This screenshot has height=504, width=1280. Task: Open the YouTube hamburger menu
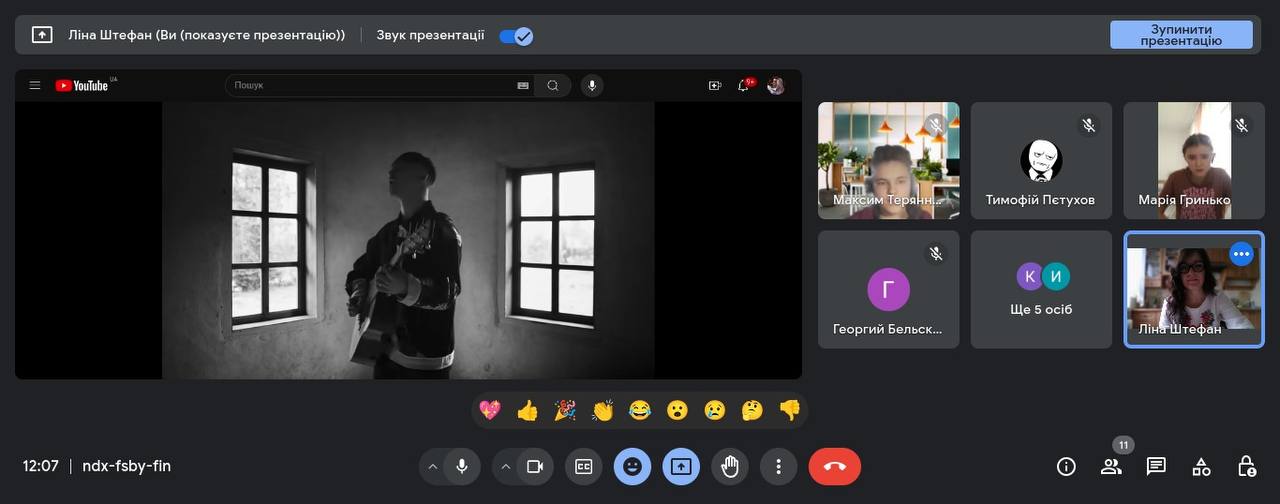(x=35, y=86)
